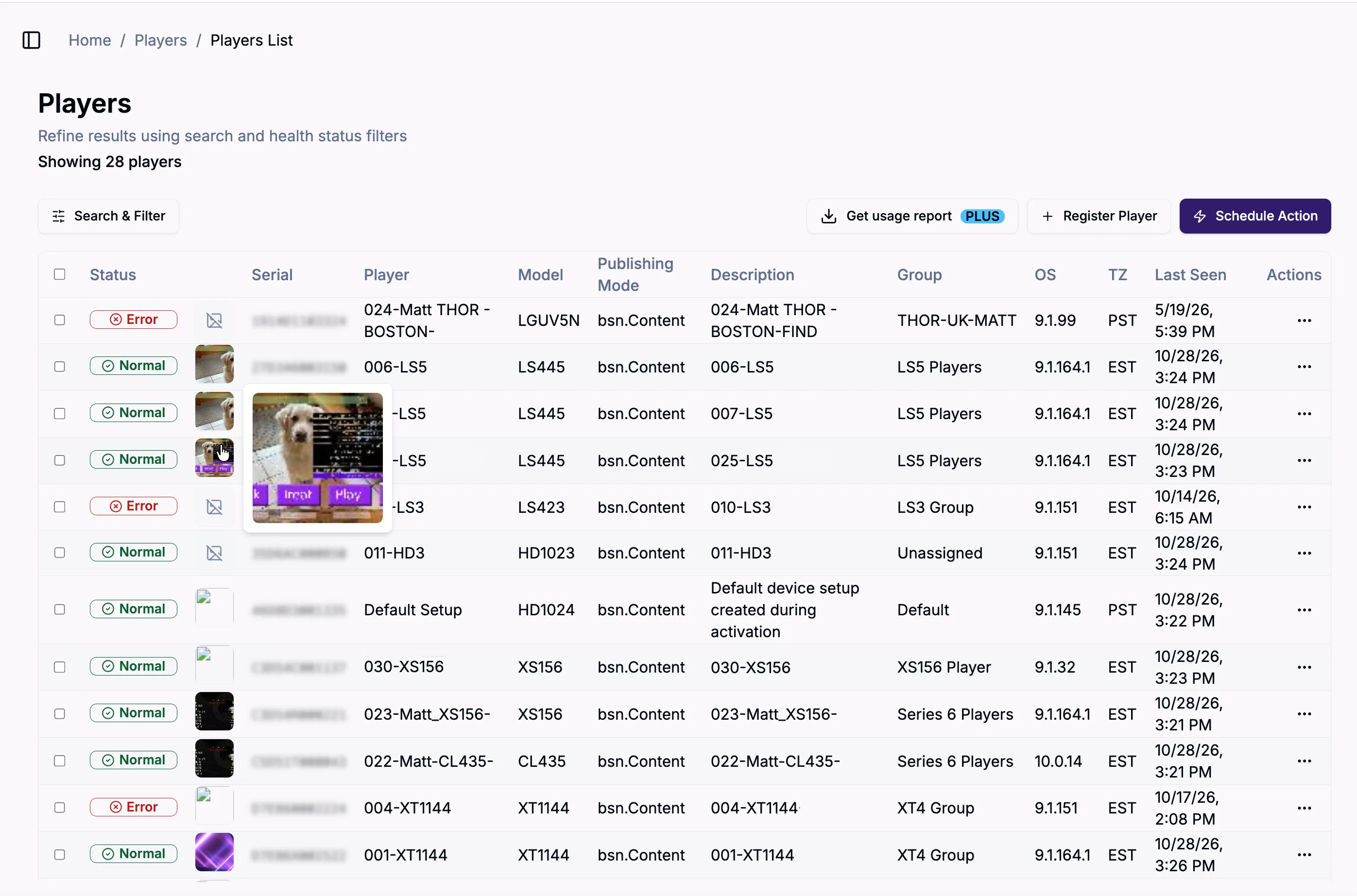The height and width of the screenshot is (896, 1357).
Task: Click Normal status badge for 011-HD3
Action: click(x=133, y=552)
